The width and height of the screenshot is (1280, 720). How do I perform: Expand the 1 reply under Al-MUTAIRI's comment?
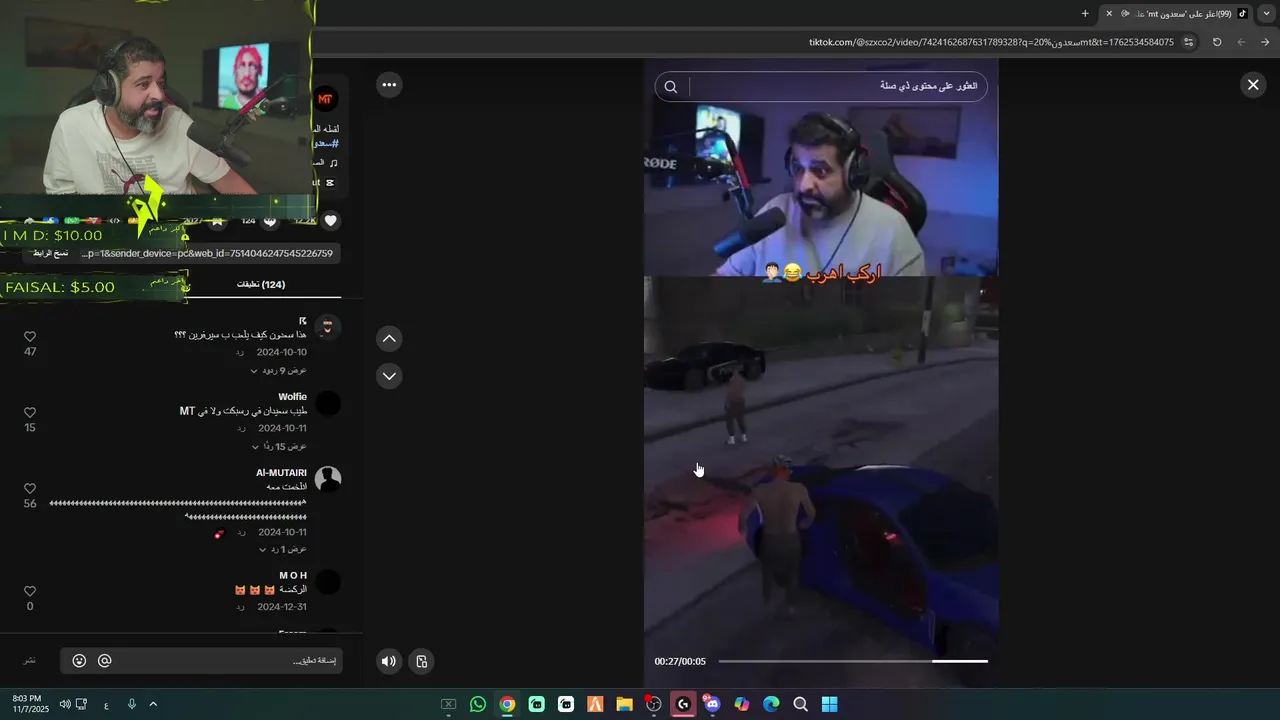pyautogui.click(x=282, y=550)
